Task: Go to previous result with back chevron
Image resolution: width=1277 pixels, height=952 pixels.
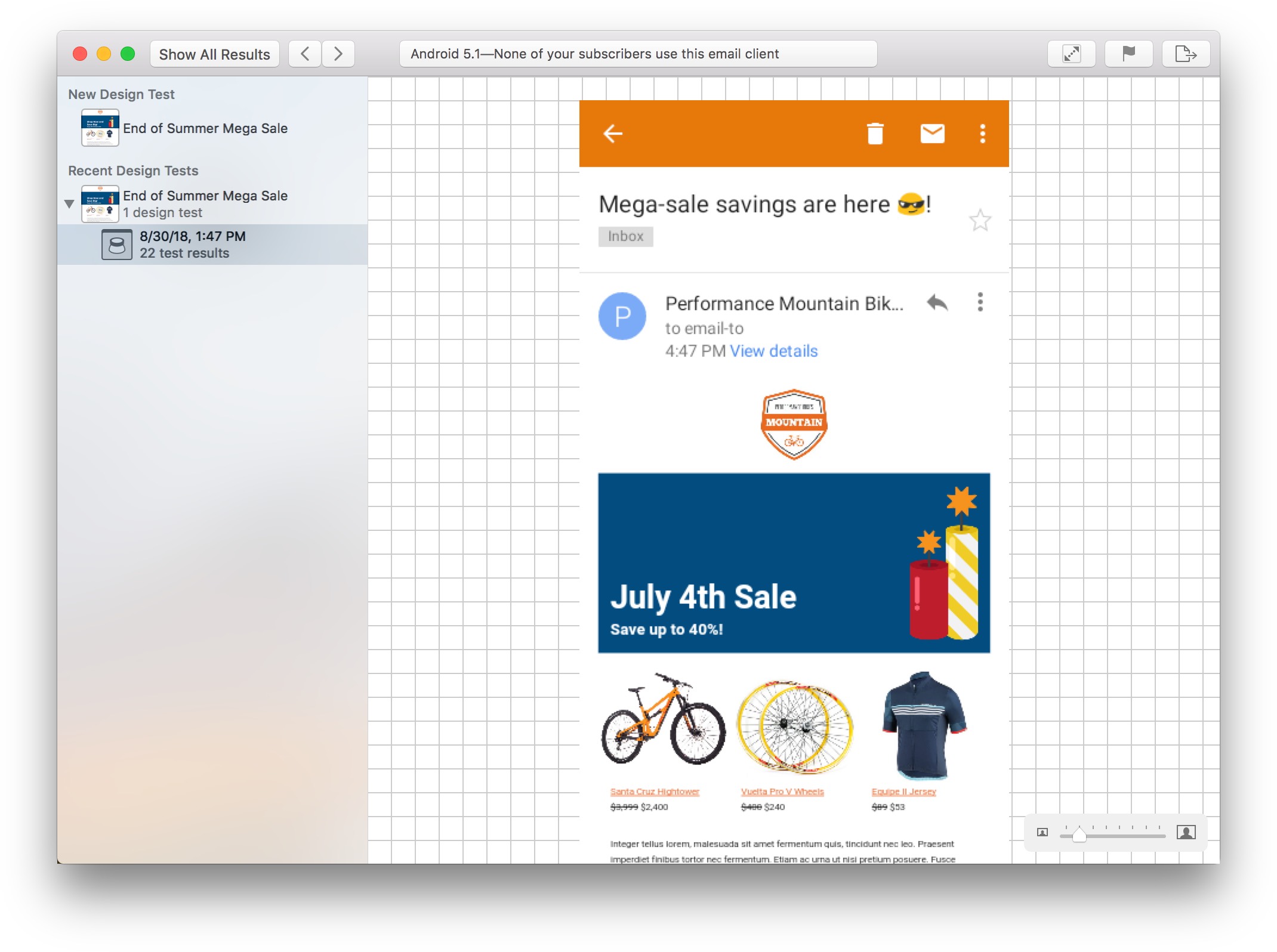Action: pyautogui.click(x=305, y=54)
